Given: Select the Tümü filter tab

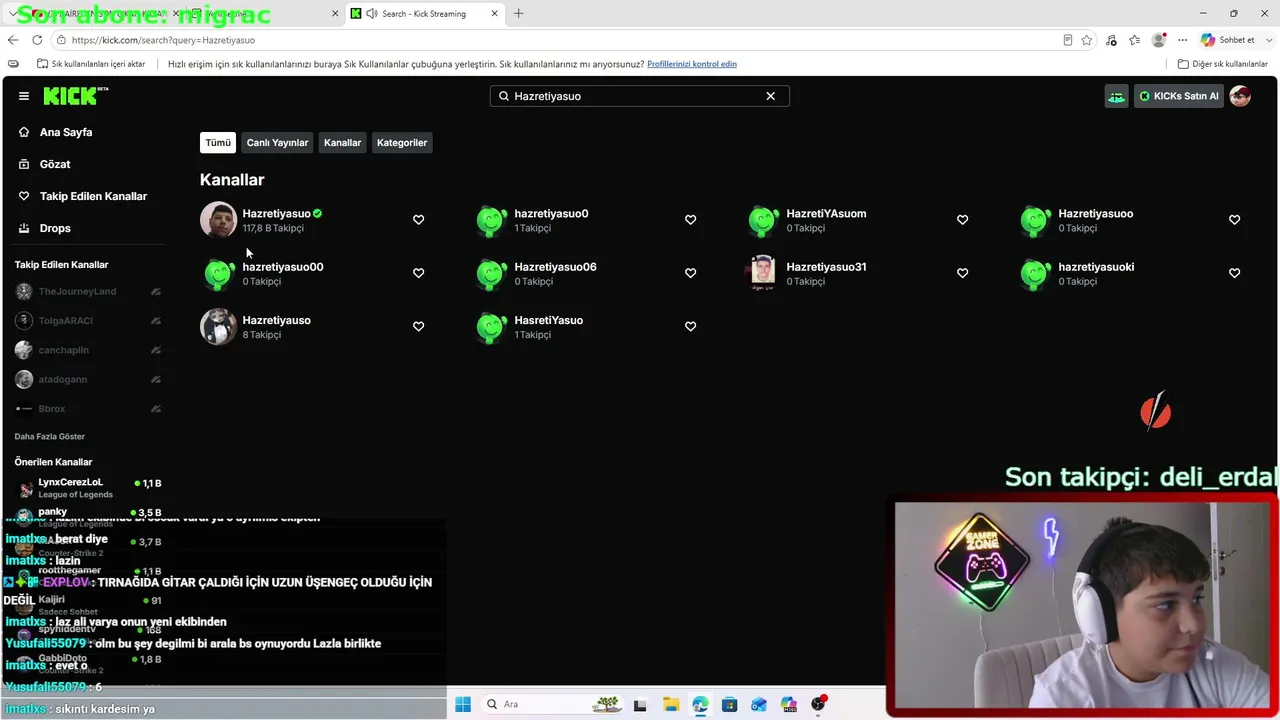Looking at the screenshot, I should pyautogui.click(x=218, y=143).
